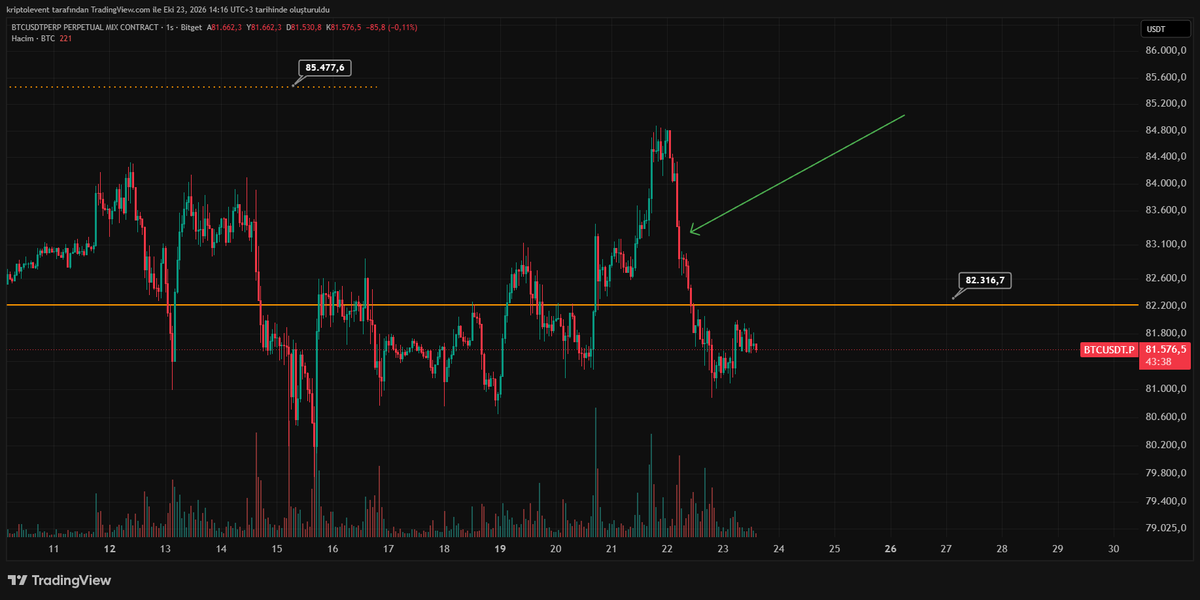This screenshot has width=1200, height=600.
Task: Click the current price label 81.576,5
Action: tap(1167, 349)
